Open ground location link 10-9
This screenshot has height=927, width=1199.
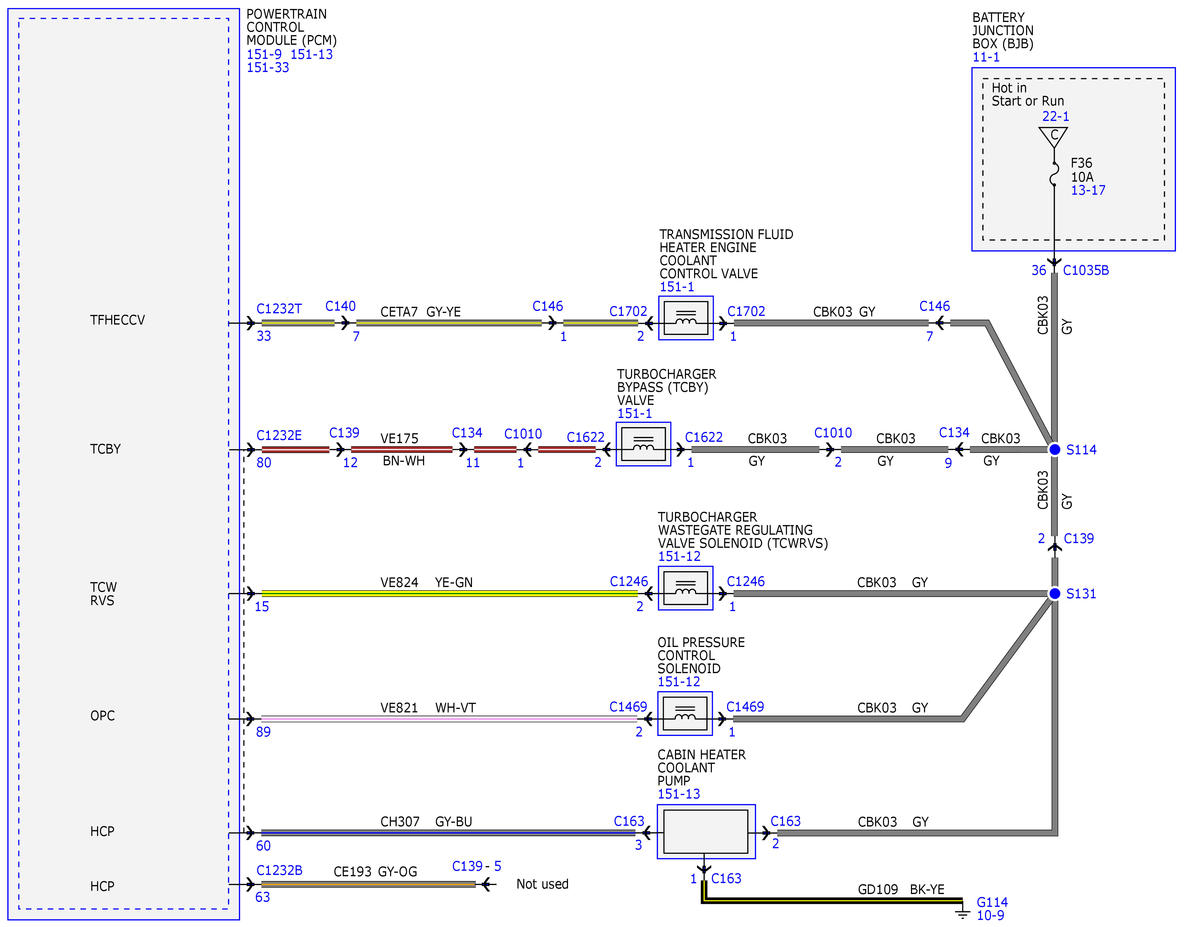click(990, 916)
